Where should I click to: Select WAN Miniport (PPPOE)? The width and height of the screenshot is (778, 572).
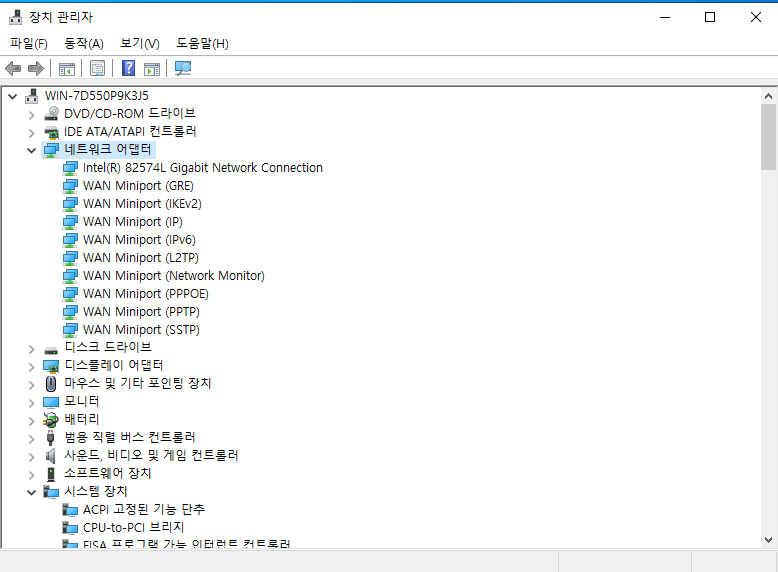145,294
